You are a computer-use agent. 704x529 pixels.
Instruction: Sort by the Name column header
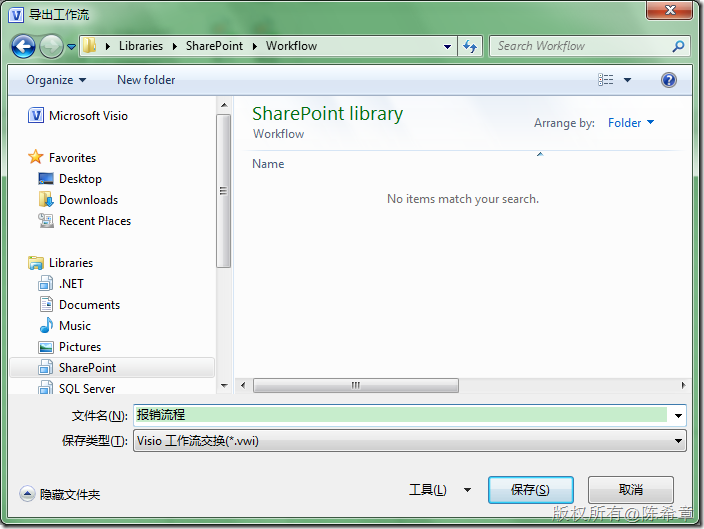268,164
